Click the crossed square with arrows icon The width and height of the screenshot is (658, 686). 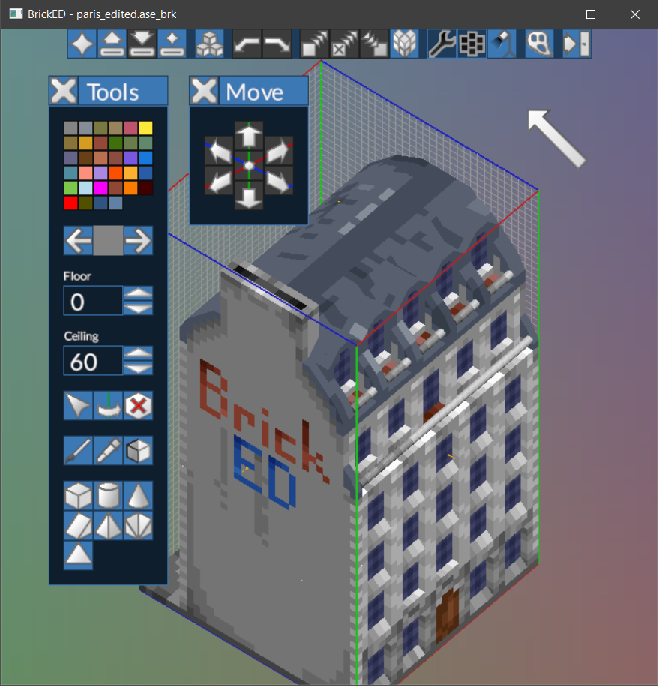point(344,44)
